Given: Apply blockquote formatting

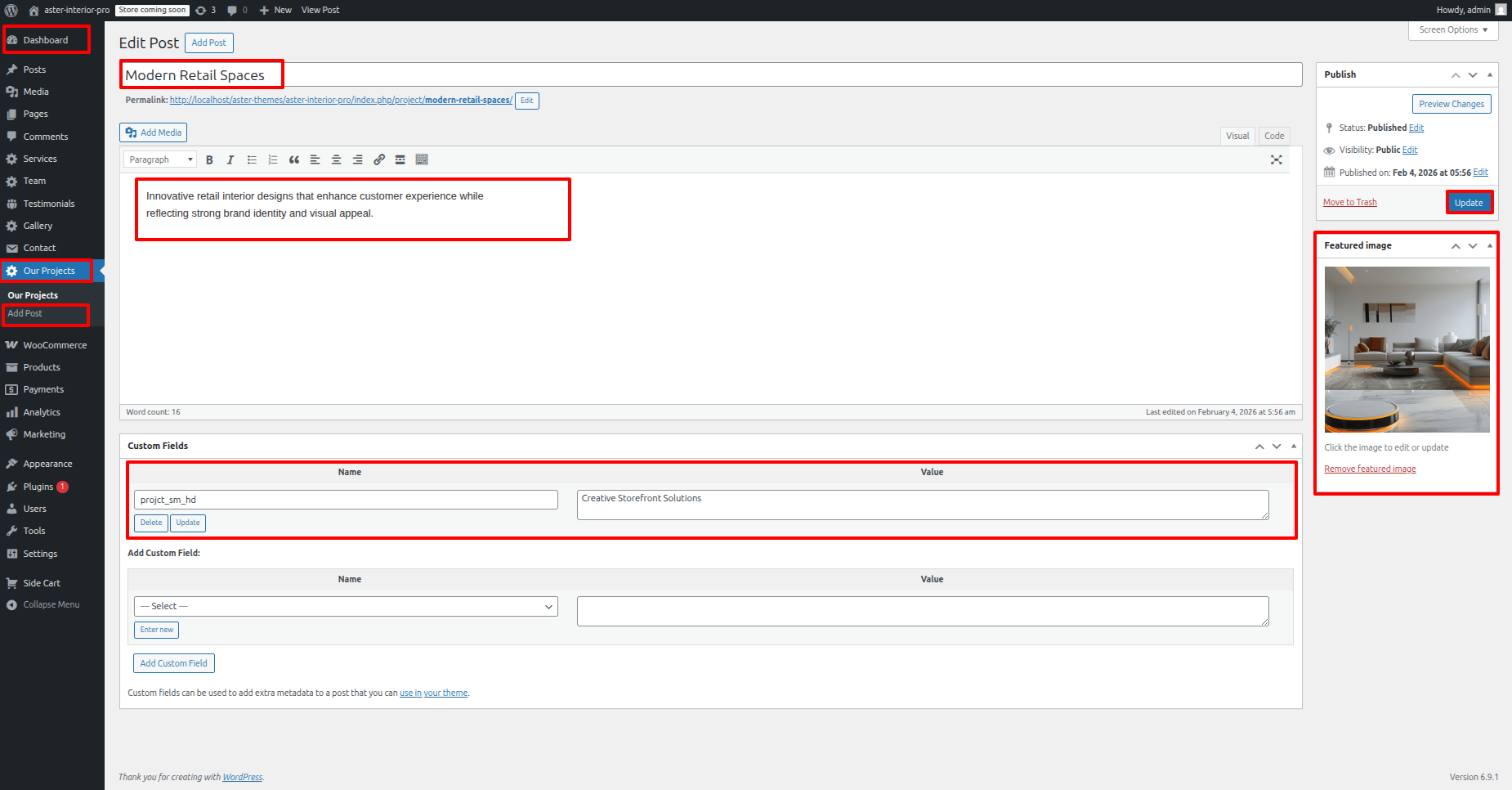Looking at the screenshot, I should 294,160.
